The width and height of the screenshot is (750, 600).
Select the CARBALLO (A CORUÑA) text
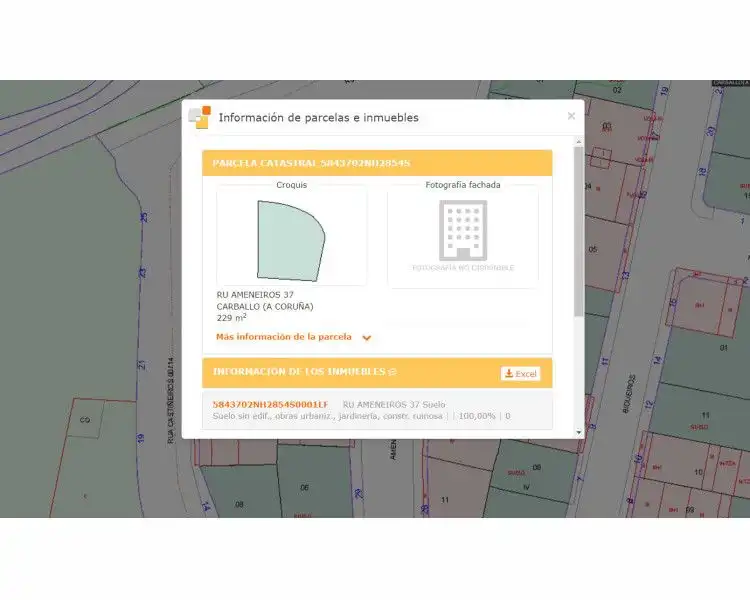click(x=265, y=307)
